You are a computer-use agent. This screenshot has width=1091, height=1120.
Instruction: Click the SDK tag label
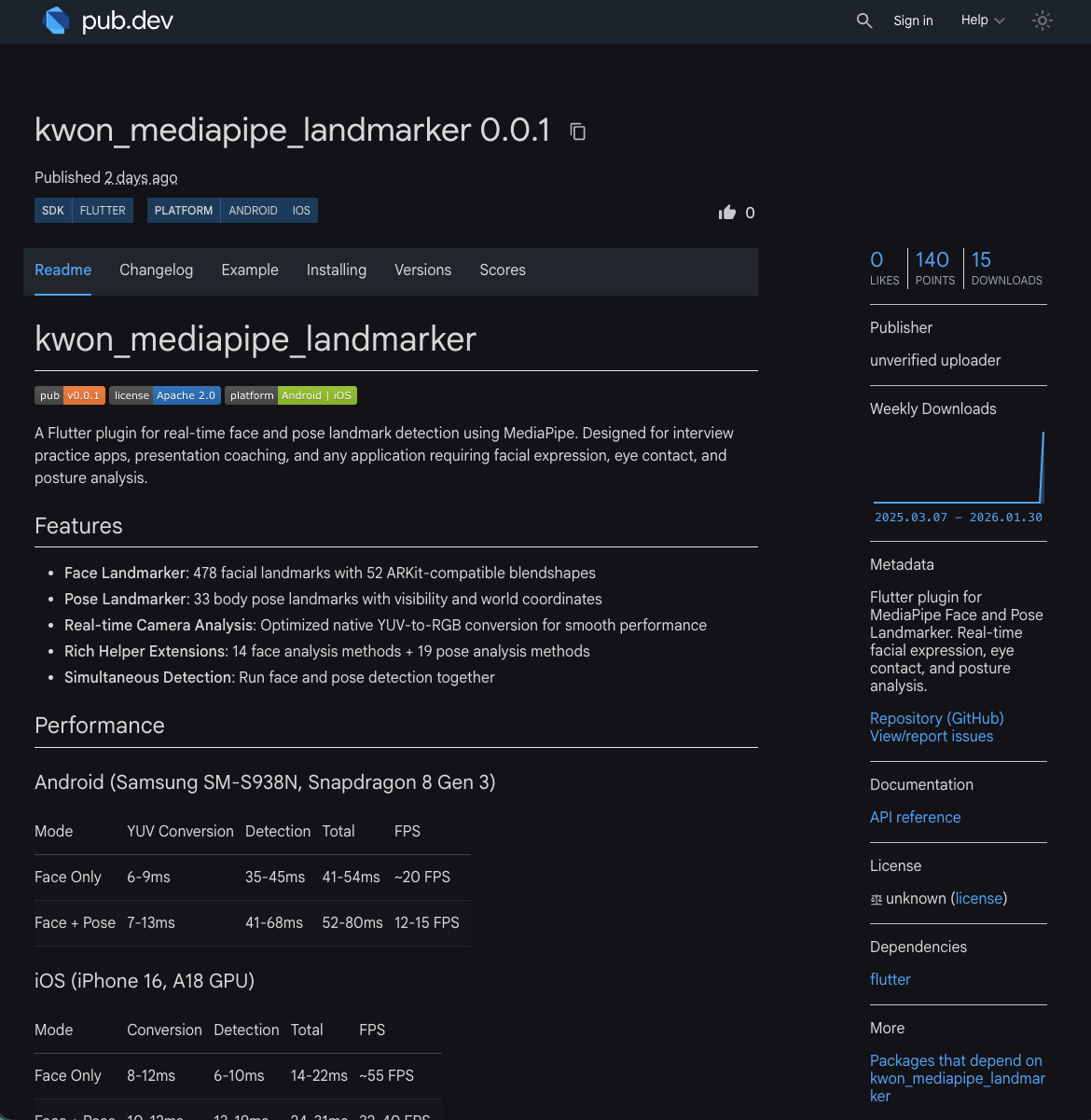coord(53,211)
